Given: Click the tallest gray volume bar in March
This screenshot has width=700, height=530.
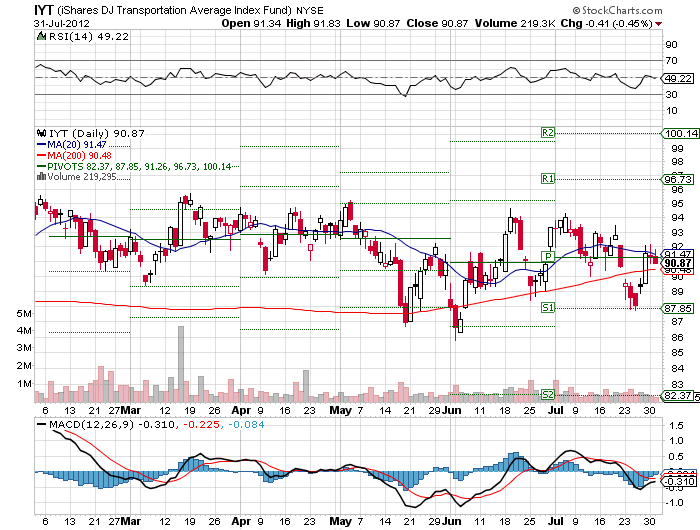Looking at the screenshot, I should pos(181,364).
